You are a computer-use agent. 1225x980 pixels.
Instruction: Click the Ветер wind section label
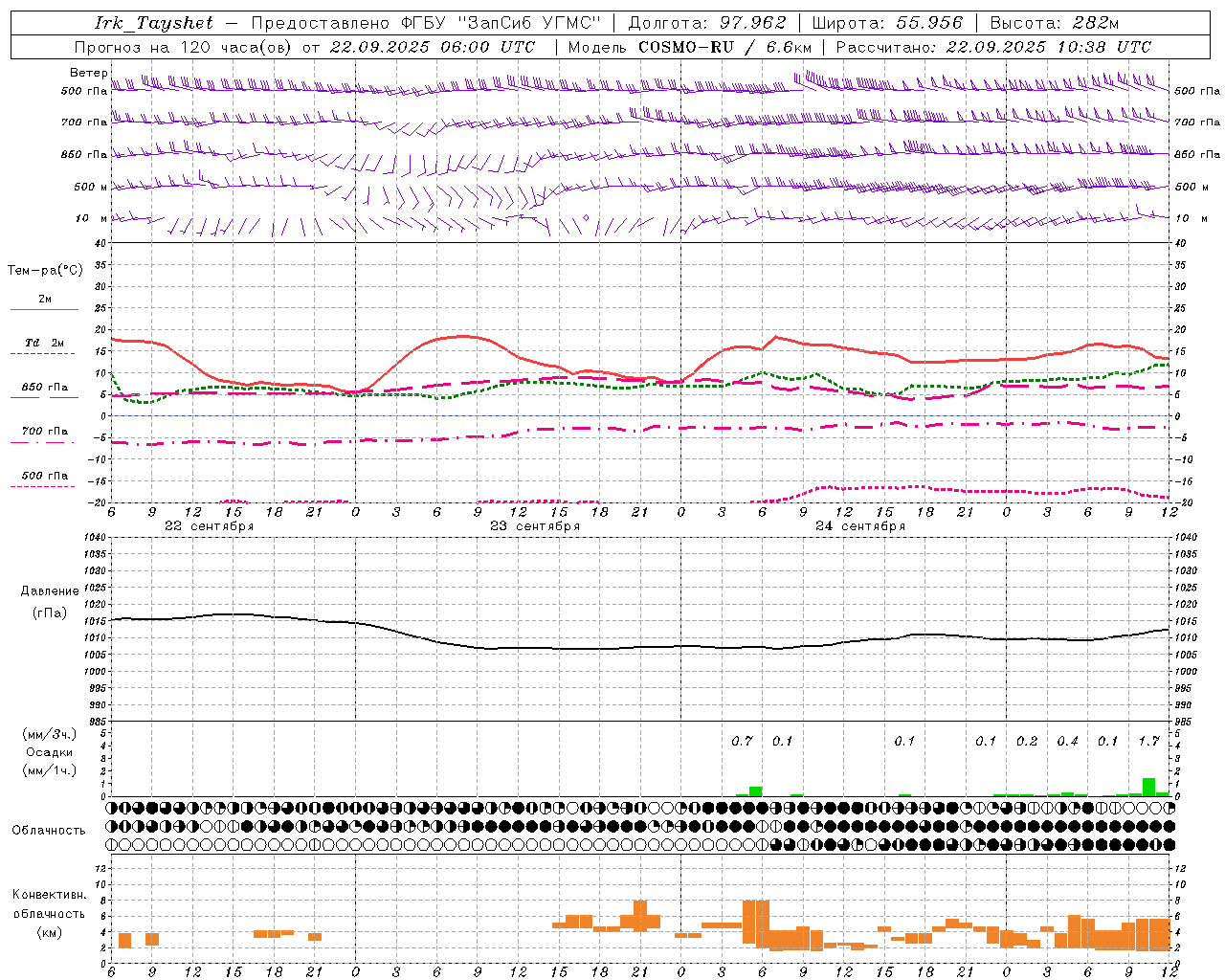tap(88, 73)
